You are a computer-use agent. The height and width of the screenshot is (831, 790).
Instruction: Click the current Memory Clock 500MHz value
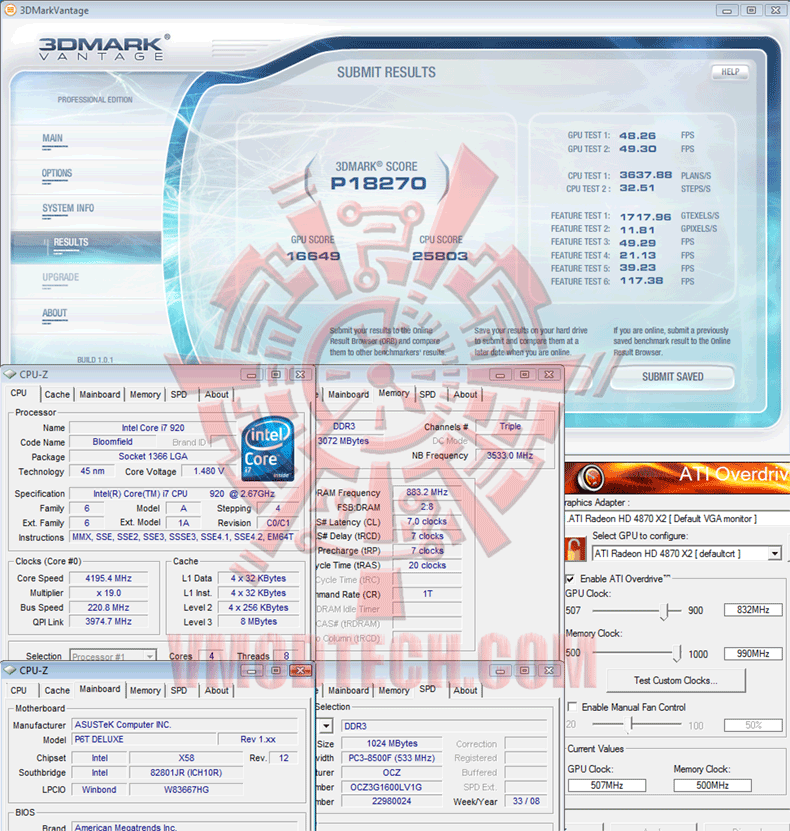(x=712, y=785)
